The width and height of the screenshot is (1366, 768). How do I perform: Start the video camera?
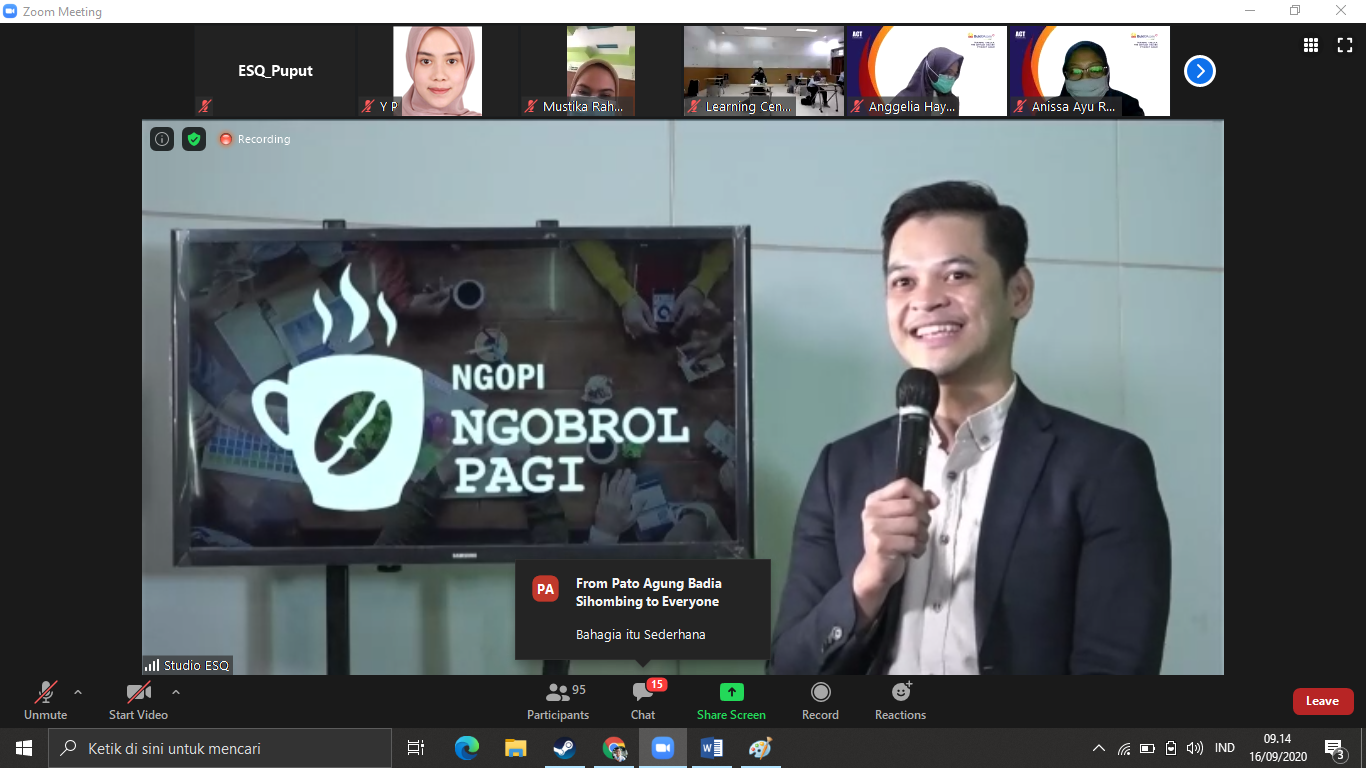pos(138,700)
